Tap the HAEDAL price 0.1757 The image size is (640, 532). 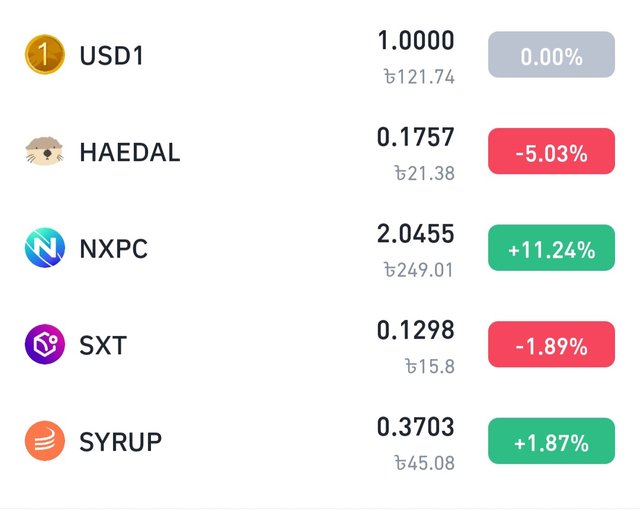coord(416,137)
